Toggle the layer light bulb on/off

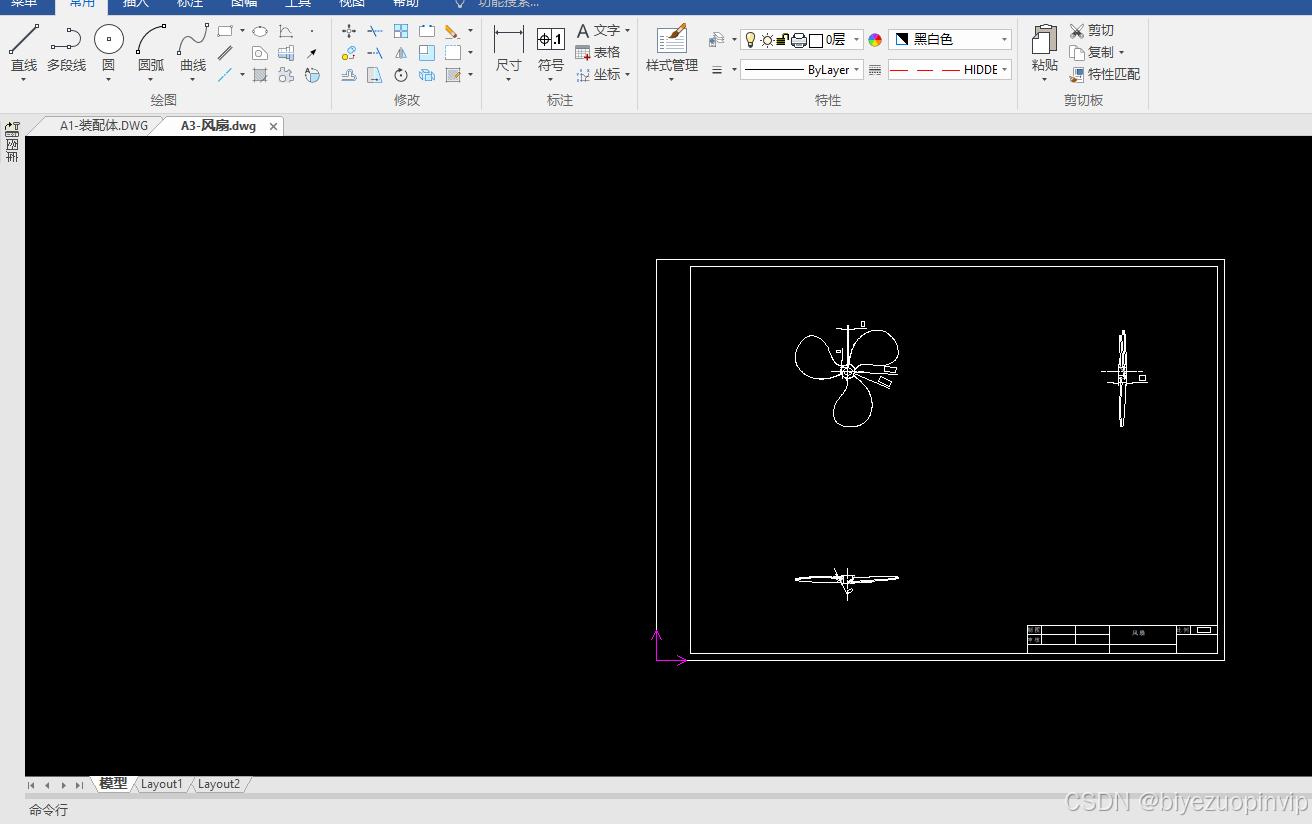point(751,40)
